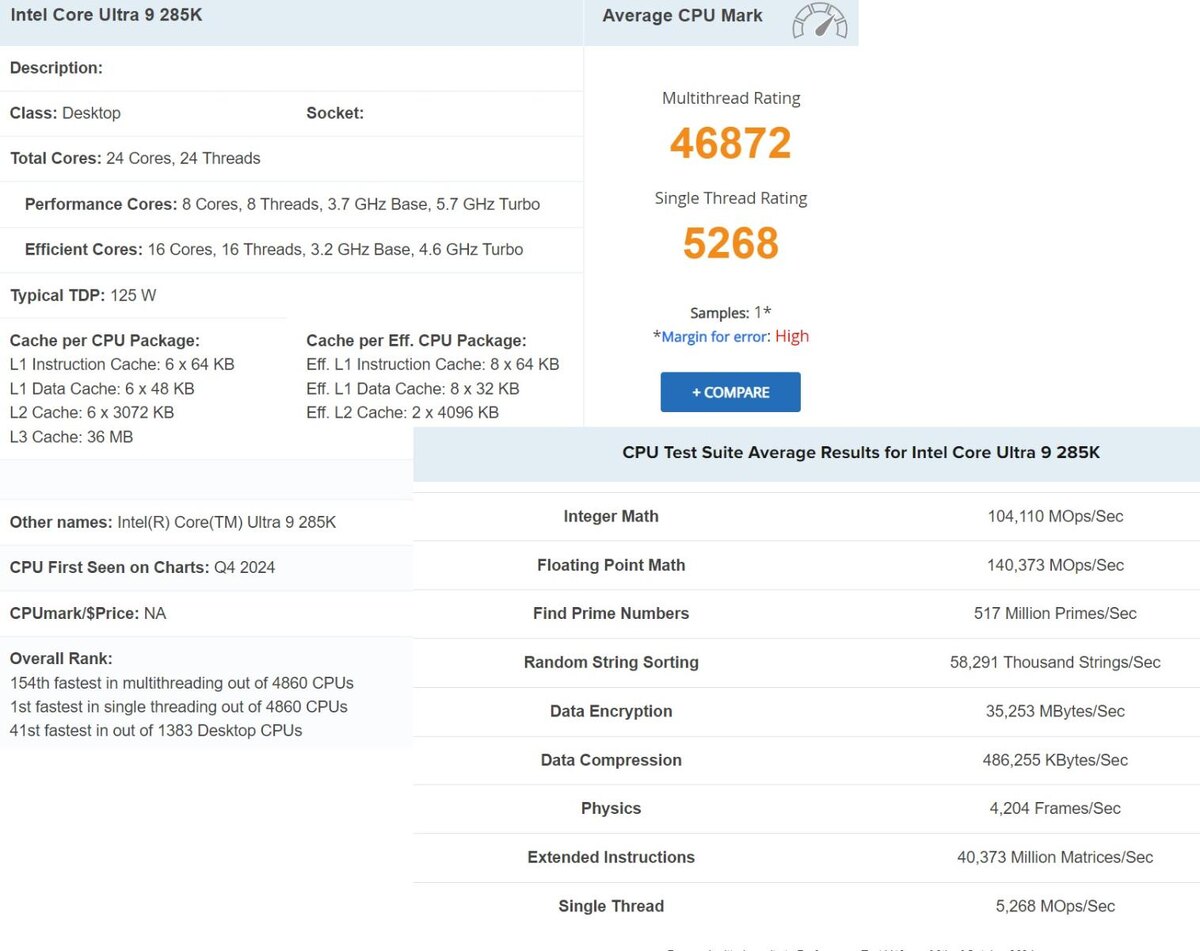The width and height of the screenshot is (1200, 951).
Task: Click the red High margin text
Action: point(792,336)
